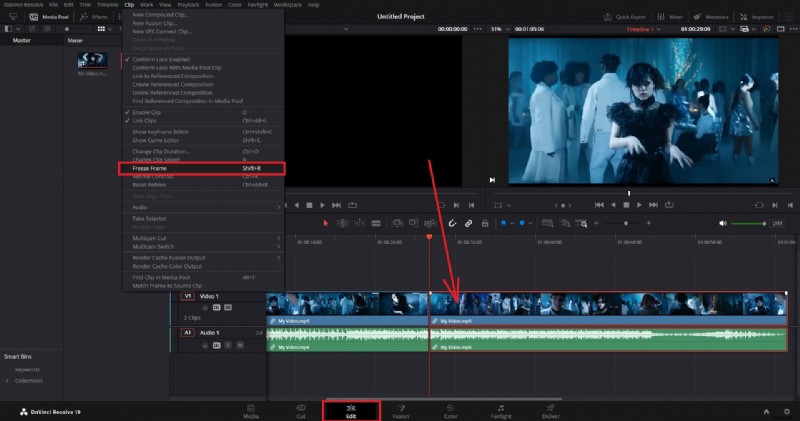Switch to the Color page
This screenshot has width=800, height=421.
click(x=451, y=411)
